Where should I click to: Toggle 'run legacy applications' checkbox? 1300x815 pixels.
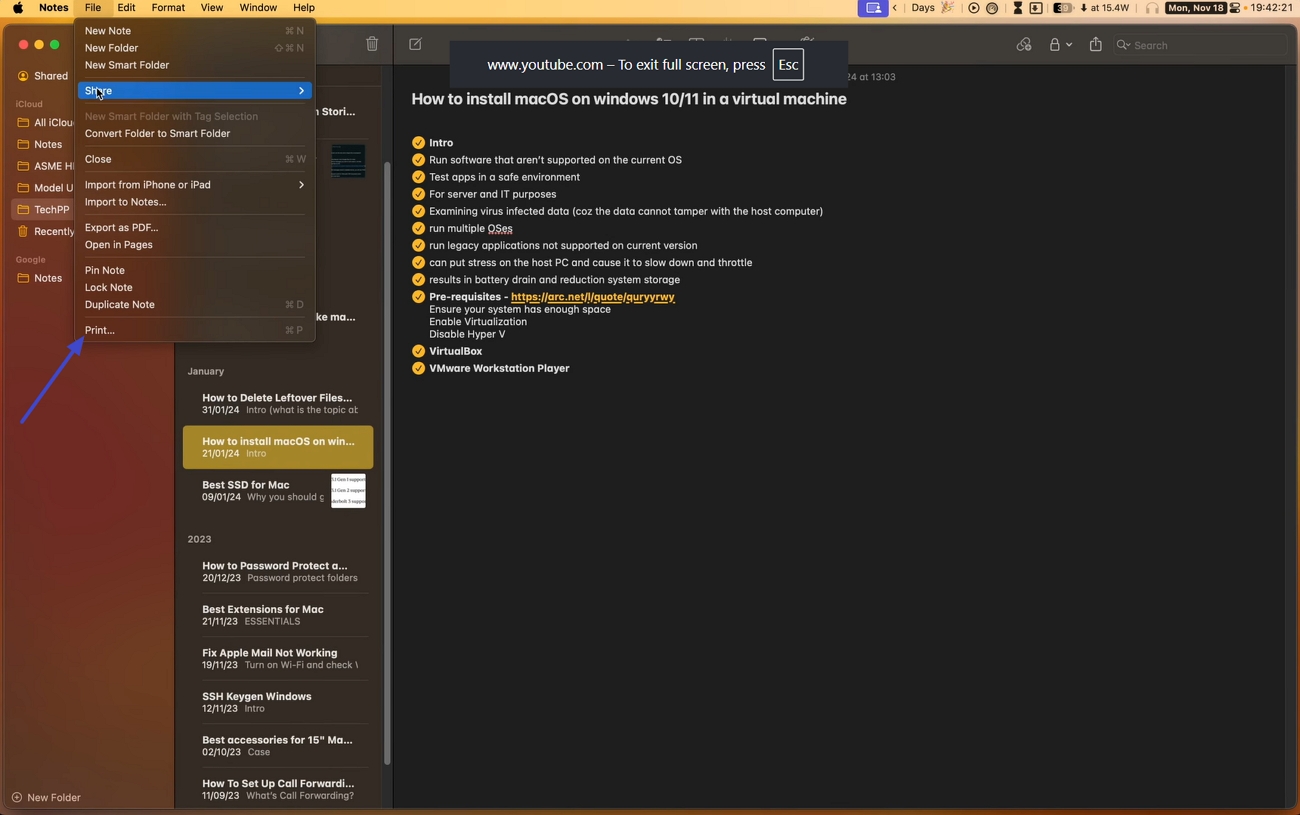(418, 245)
